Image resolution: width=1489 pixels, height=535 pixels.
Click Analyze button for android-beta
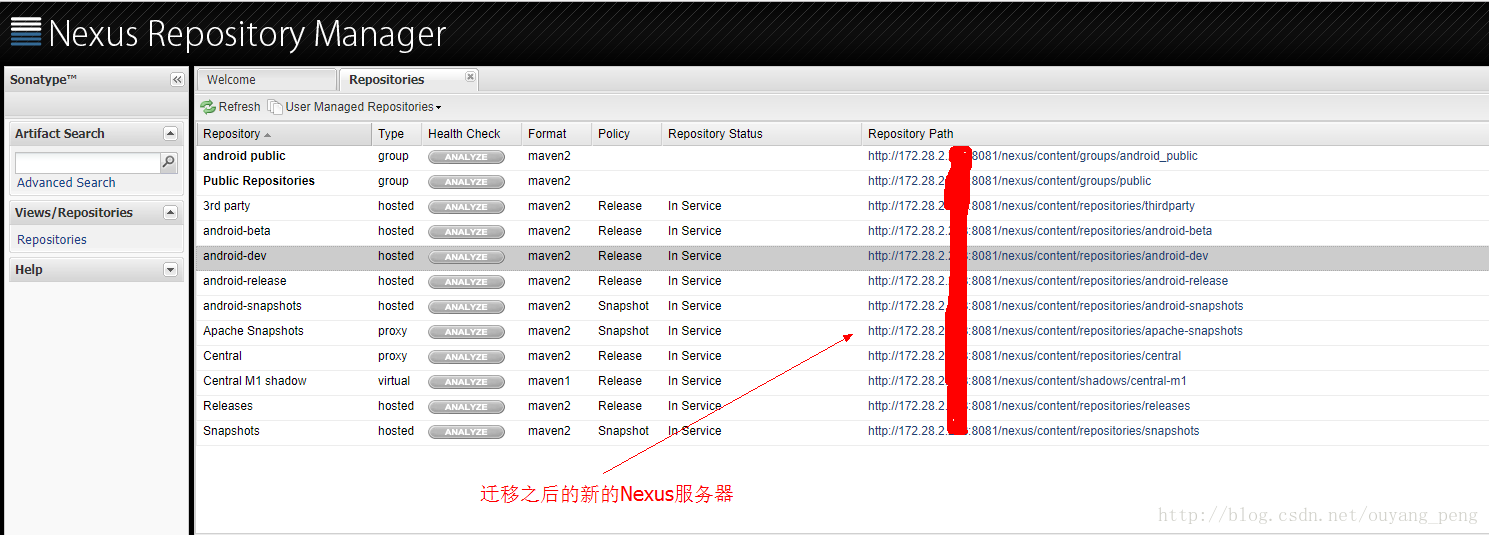466,232
